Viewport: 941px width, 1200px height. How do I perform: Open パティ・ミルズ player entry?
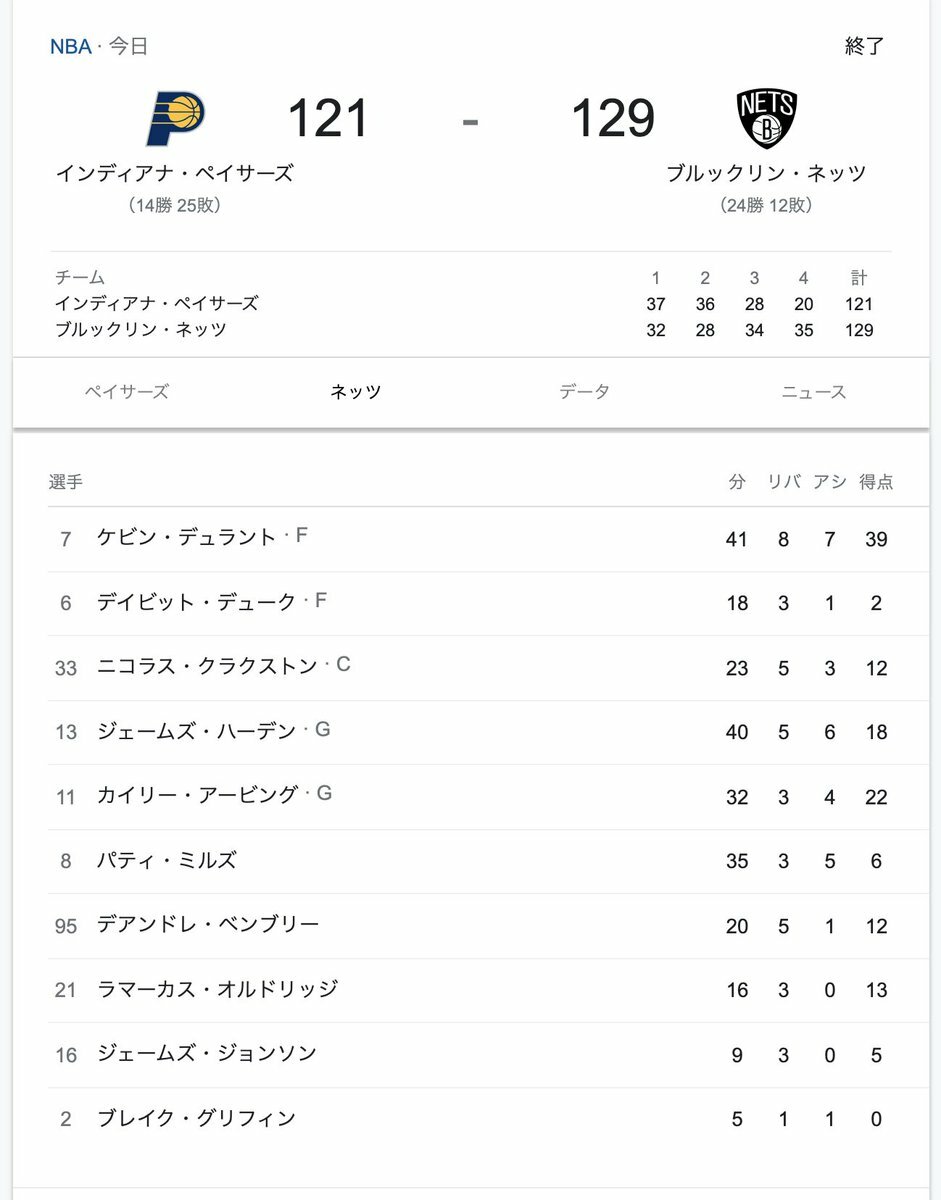pyautogui.click(x=488, y=861)
